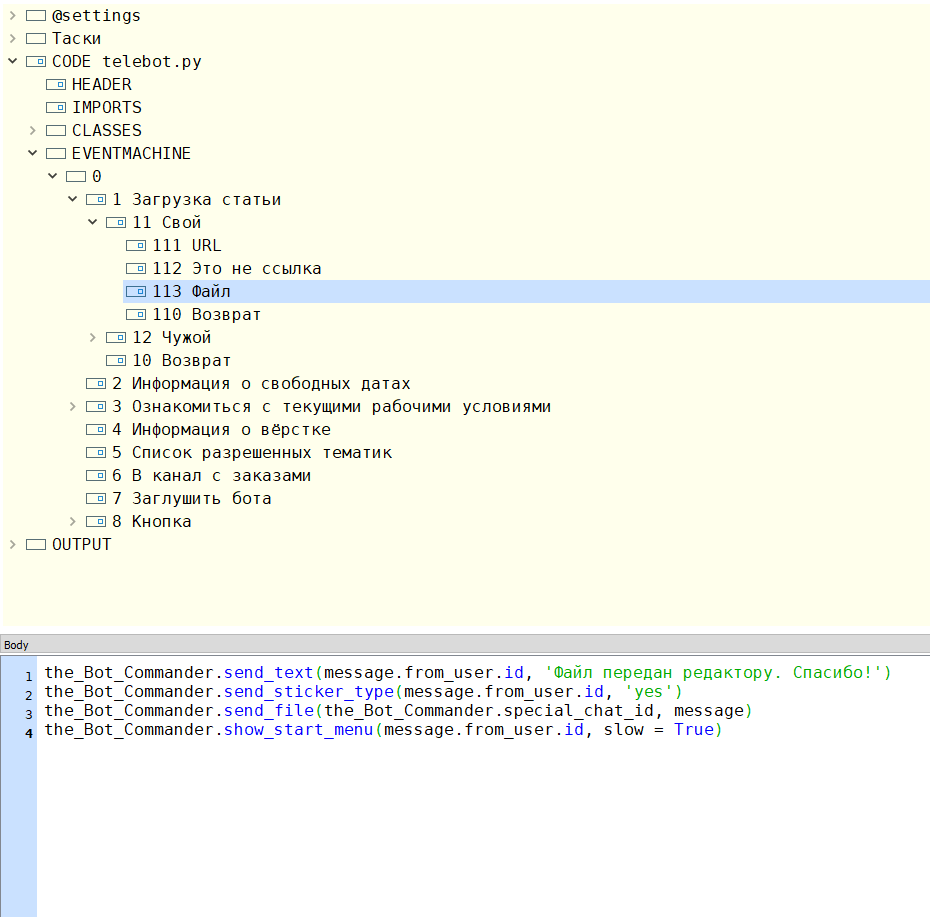Click the 10 Возврат node icon
930x917 pixels.
point(116,361)
